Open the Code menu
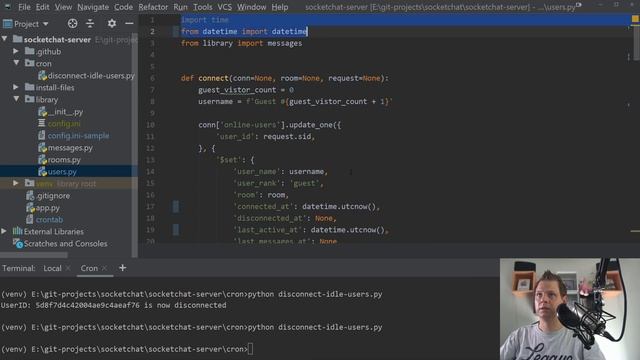This screenshot has height=360, width=640. click(x=123, y=7)
